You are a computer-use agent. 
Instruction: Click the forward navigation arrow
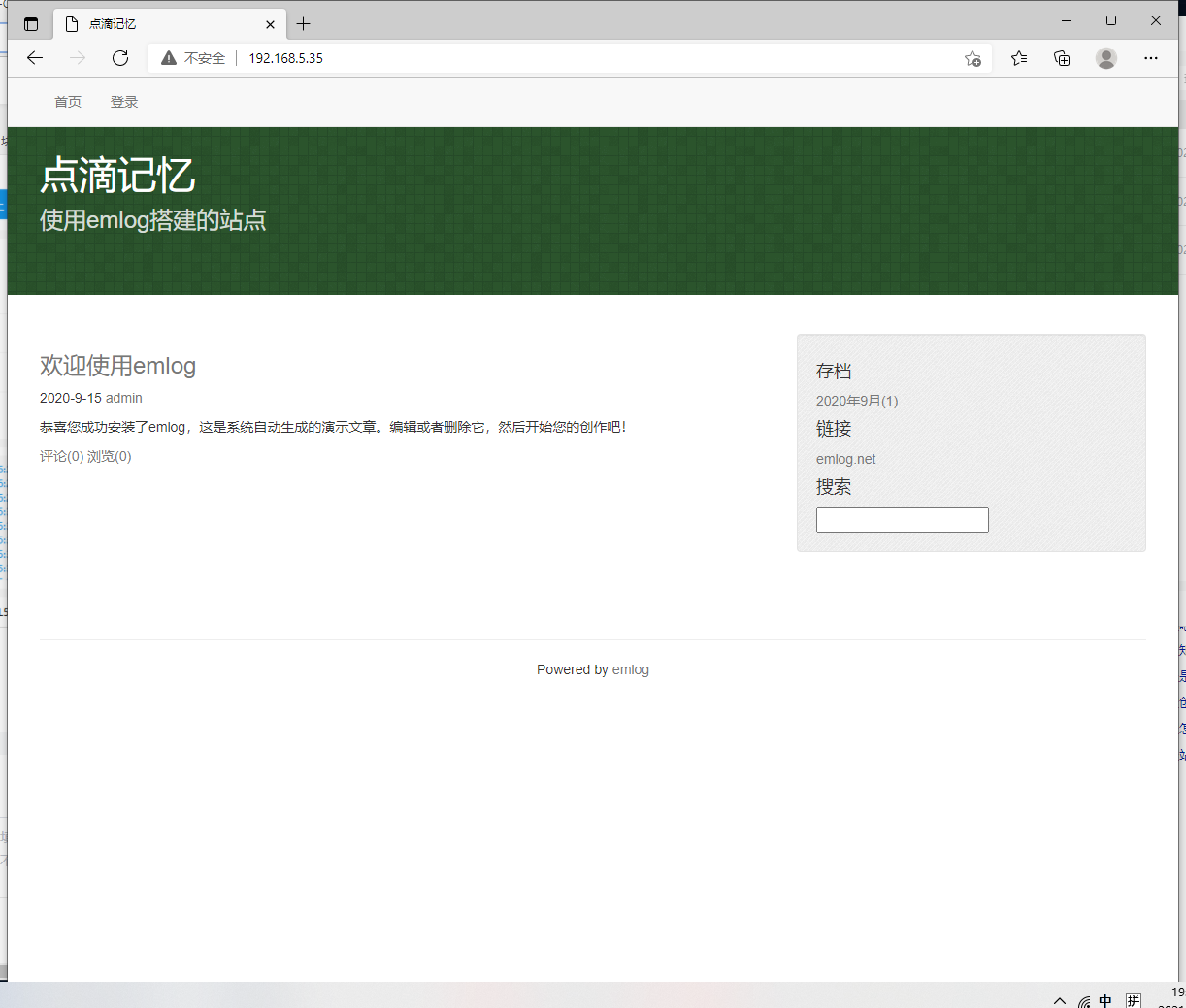(78, 58)
